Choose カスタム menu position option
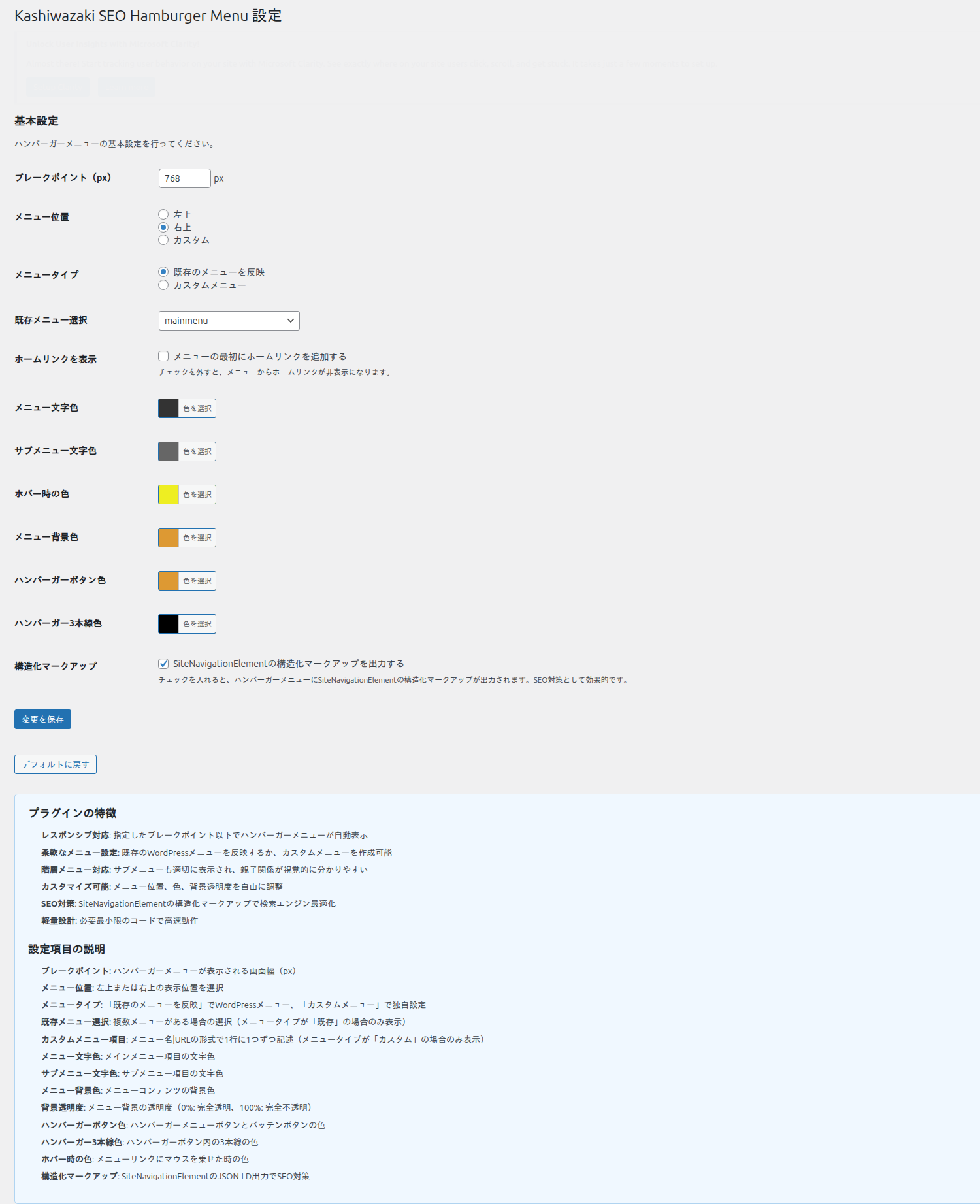This screenshot has height=1204, width=980. coord(163,240)
